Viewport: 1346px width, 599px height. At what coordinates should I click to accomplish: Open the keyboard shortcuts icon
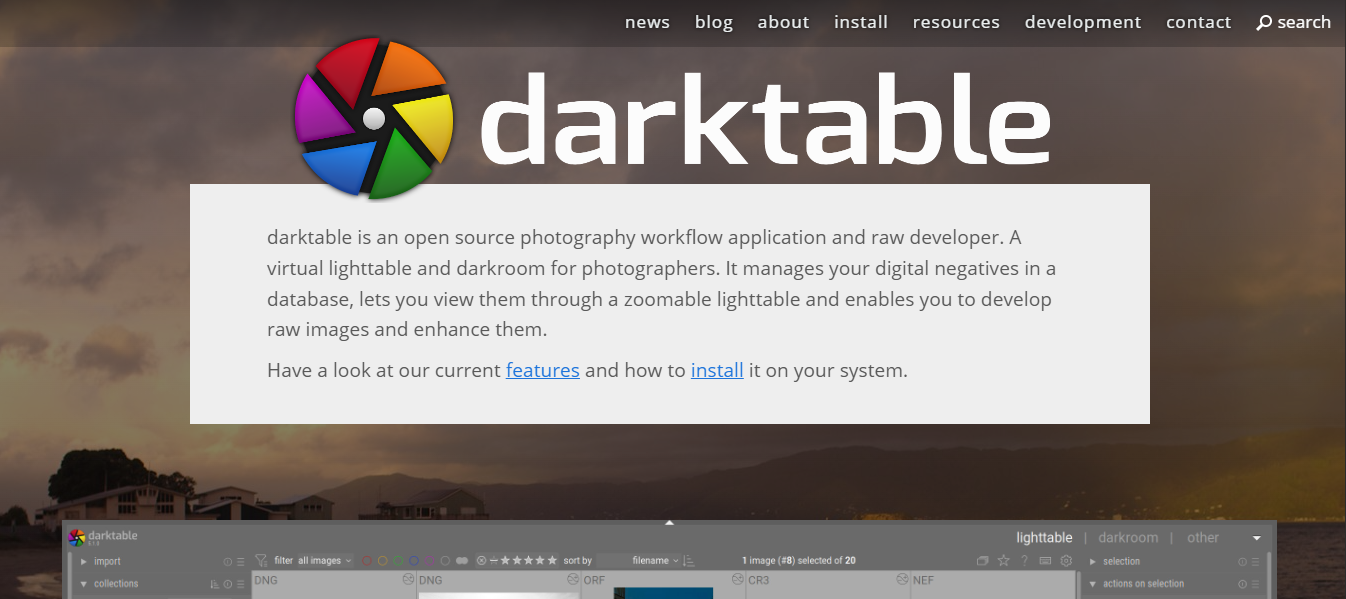click(x=1045, y=561)
